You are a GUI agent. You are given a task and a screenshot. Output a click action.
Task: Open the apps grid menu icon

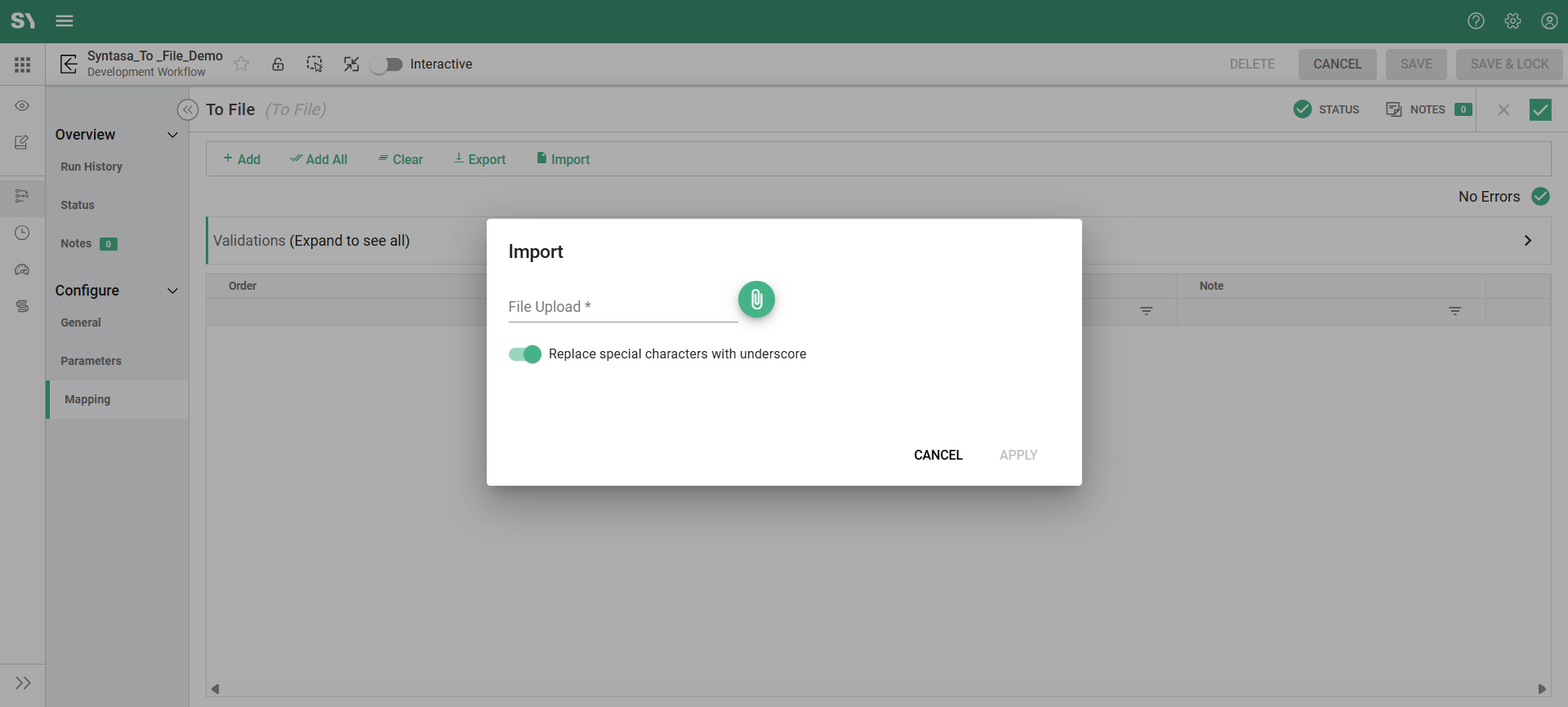tap(22, 64)
